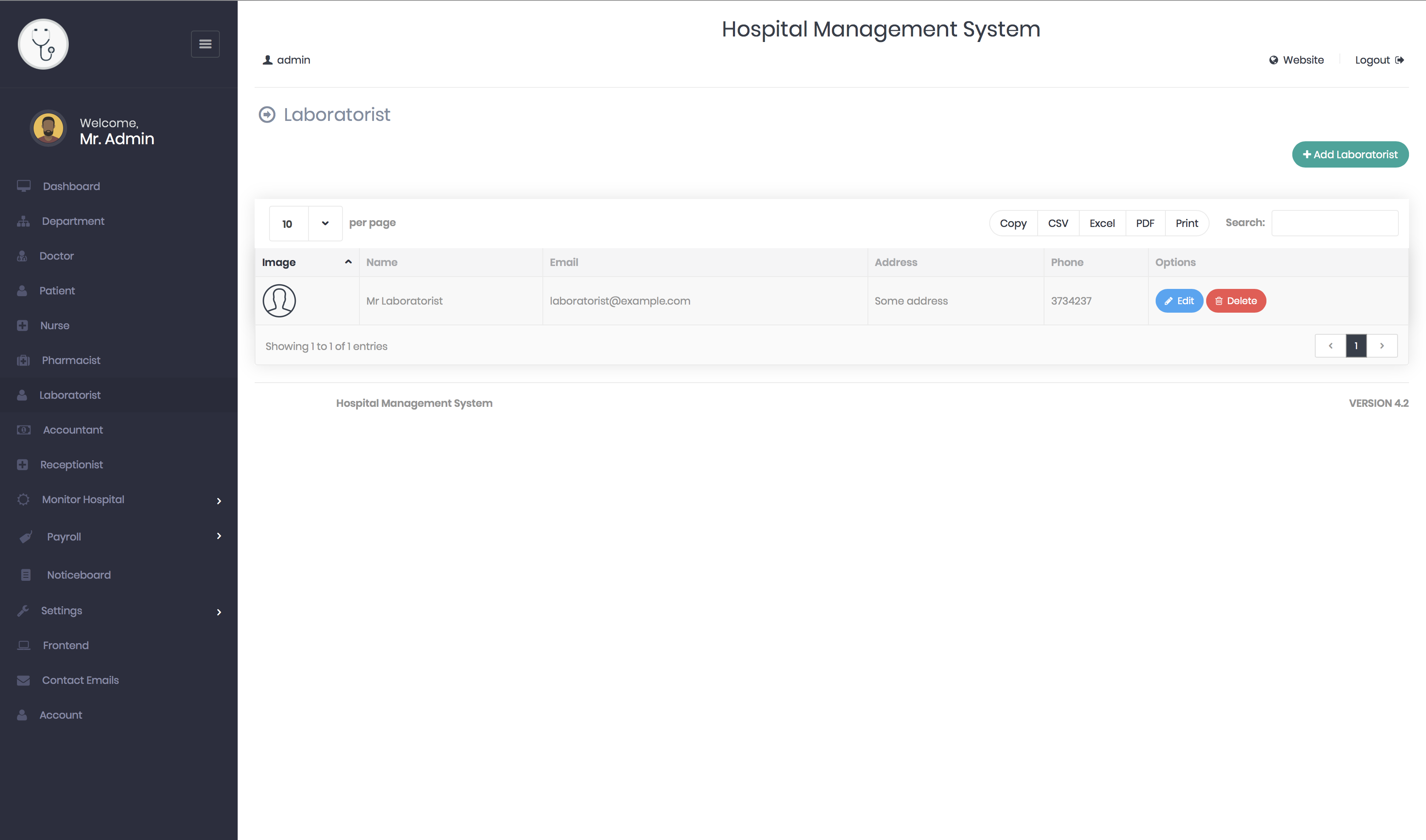The width and height of the screenshot is (1426, 840).
Task: Expand the Settings submenu arrow
Action: click(x=219, y=613)
